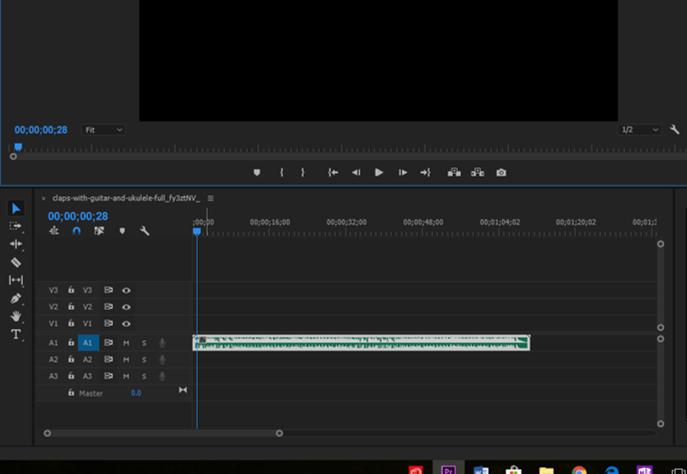Toggle lock on track V3
Screen dimensions: 687x474
point(71,290)
